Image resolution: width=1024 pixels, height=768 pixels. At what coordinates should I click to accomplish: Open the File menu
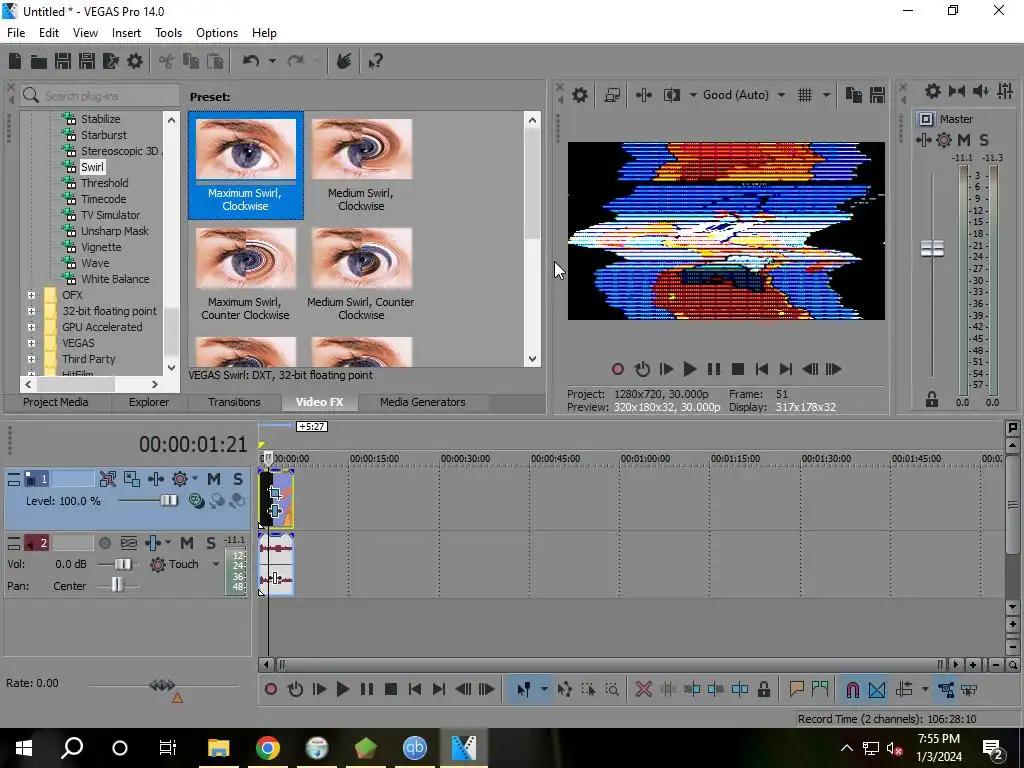coord(16,33)
